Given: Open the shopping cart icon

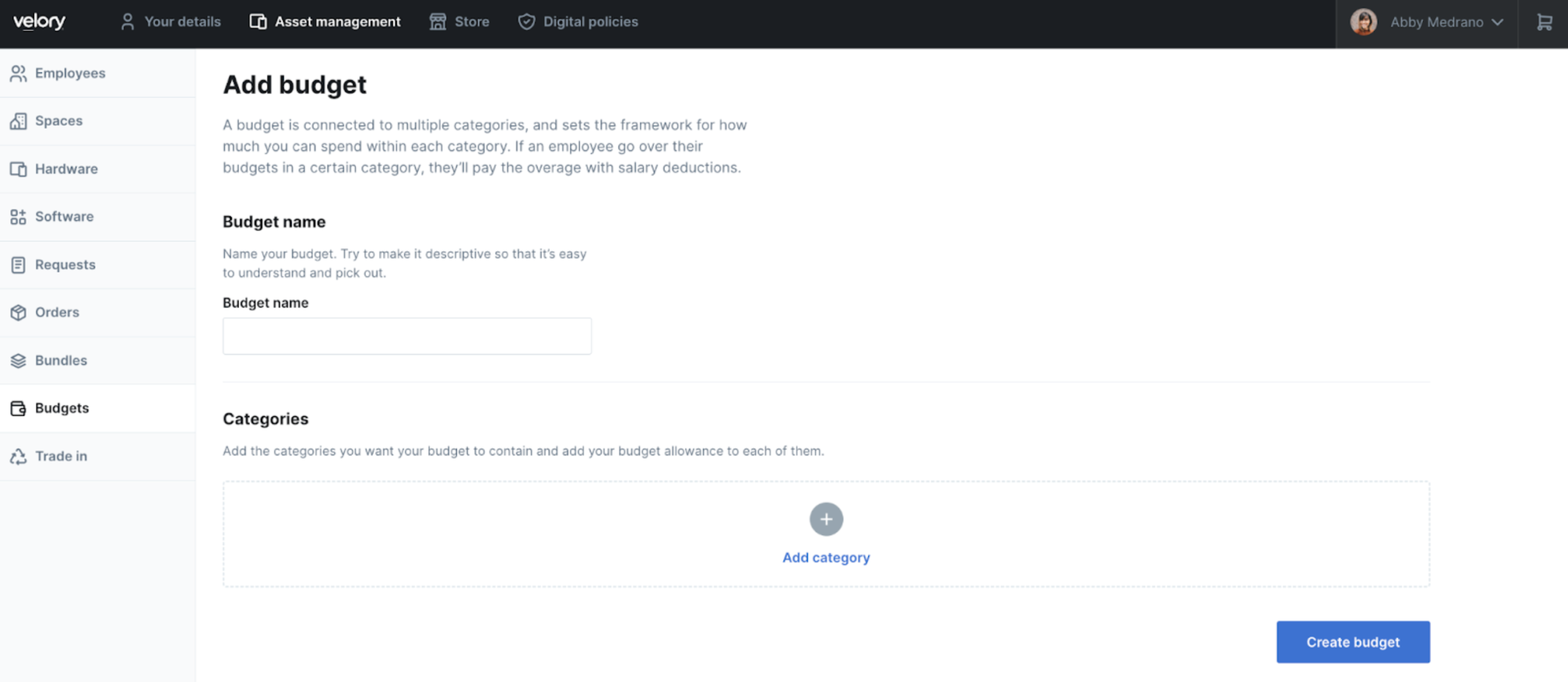Looking at the screenshot, I should (1544, 22).
